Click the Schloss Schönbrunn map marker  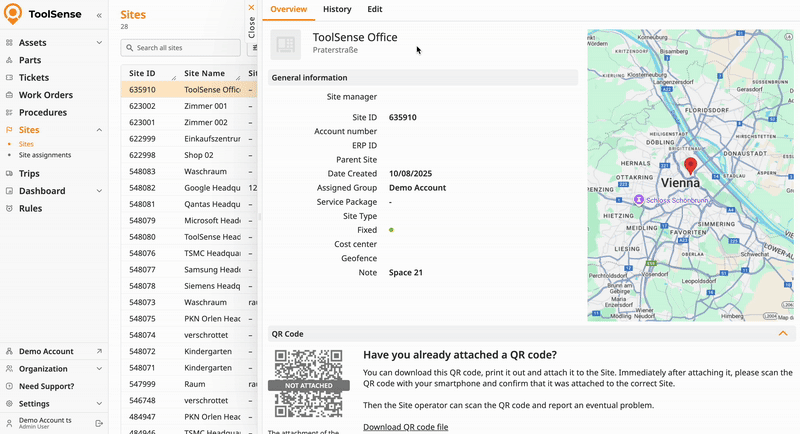[639, 200]
